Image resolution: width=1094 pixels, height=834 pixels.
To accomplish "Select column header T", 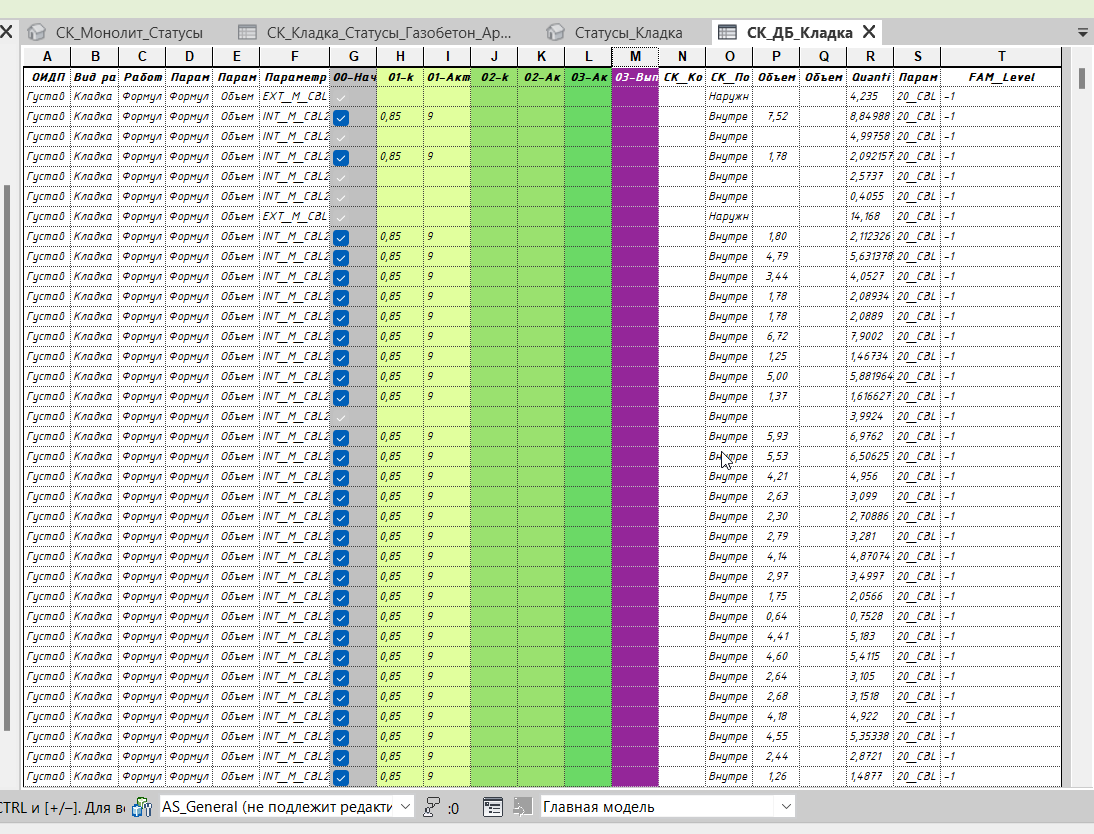I will pos(1001,57).
